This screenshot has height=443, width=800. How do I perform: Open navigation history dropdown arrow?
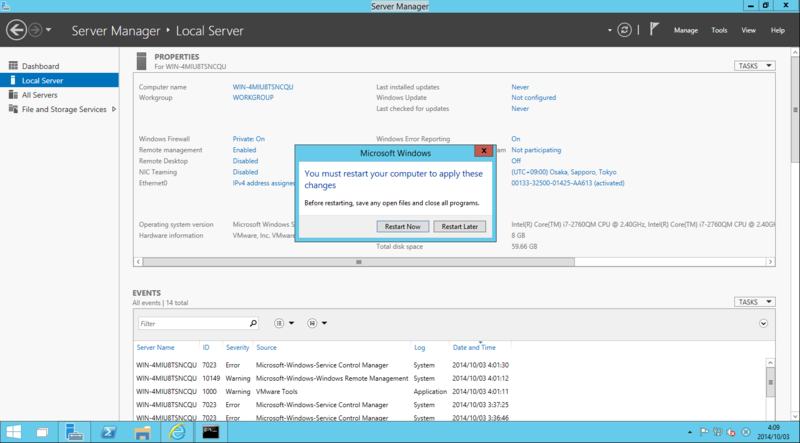pyautogui.click(x=48, y=30)
